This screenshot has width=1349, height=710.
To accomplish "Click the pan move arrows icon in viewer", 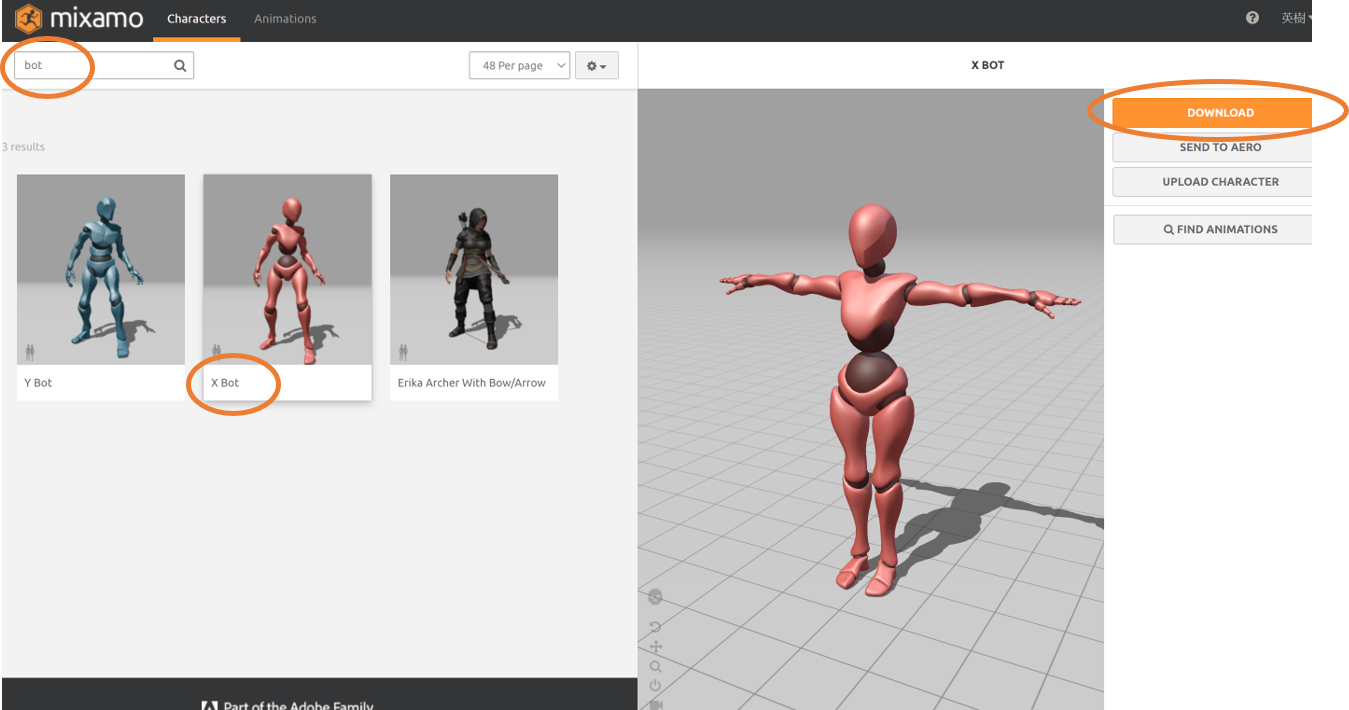I will coord(655,647).
